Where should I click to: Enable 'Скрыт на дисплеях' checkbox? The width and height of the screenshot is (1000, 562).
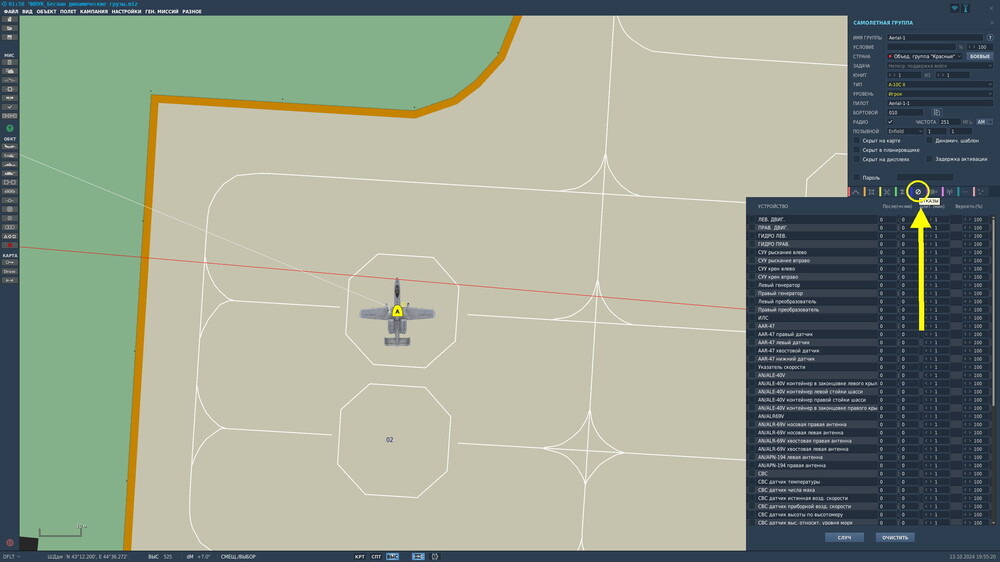pyautogui.click(x=857, y=159)
